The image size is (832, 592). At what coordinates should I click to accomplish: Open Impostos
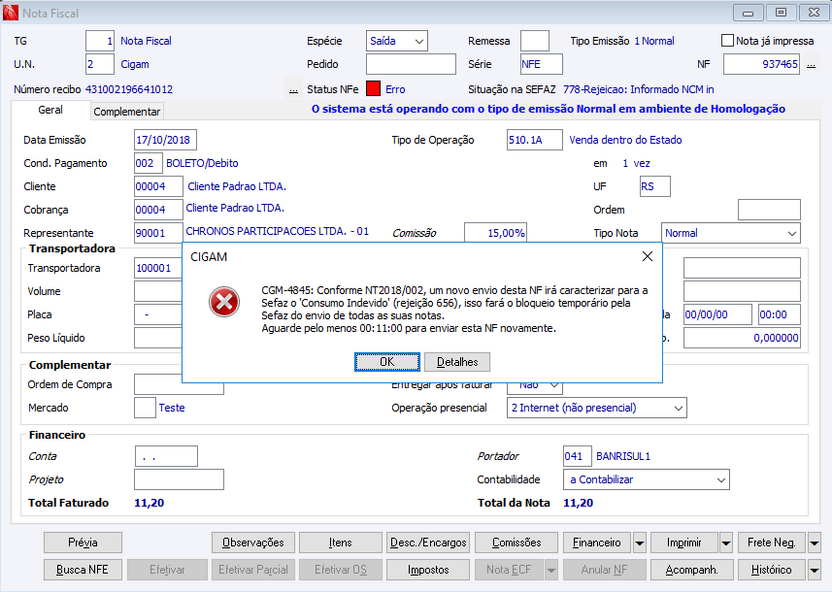point(428,570)
